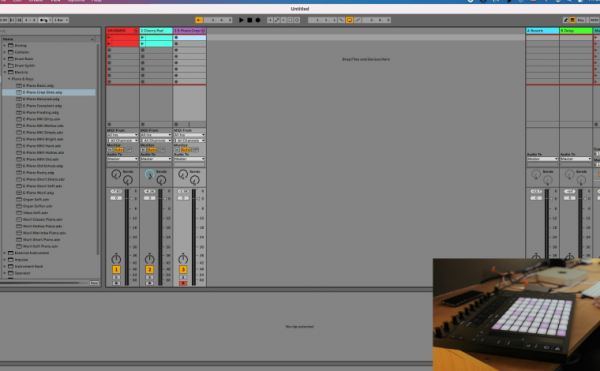600x371 pixels.
Task: Launch first red clip in Drummer track
Action: pyautogui.click(x=123, y=37)
